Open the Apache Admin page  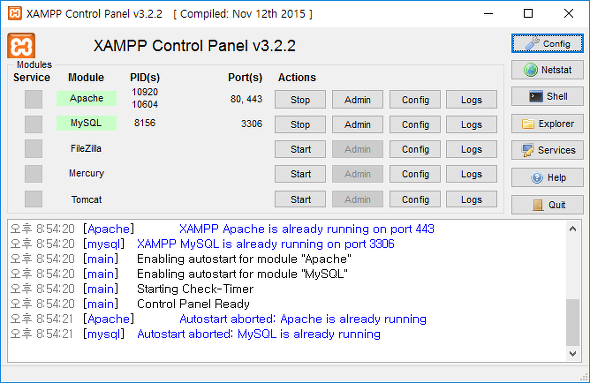click(357, 100)
